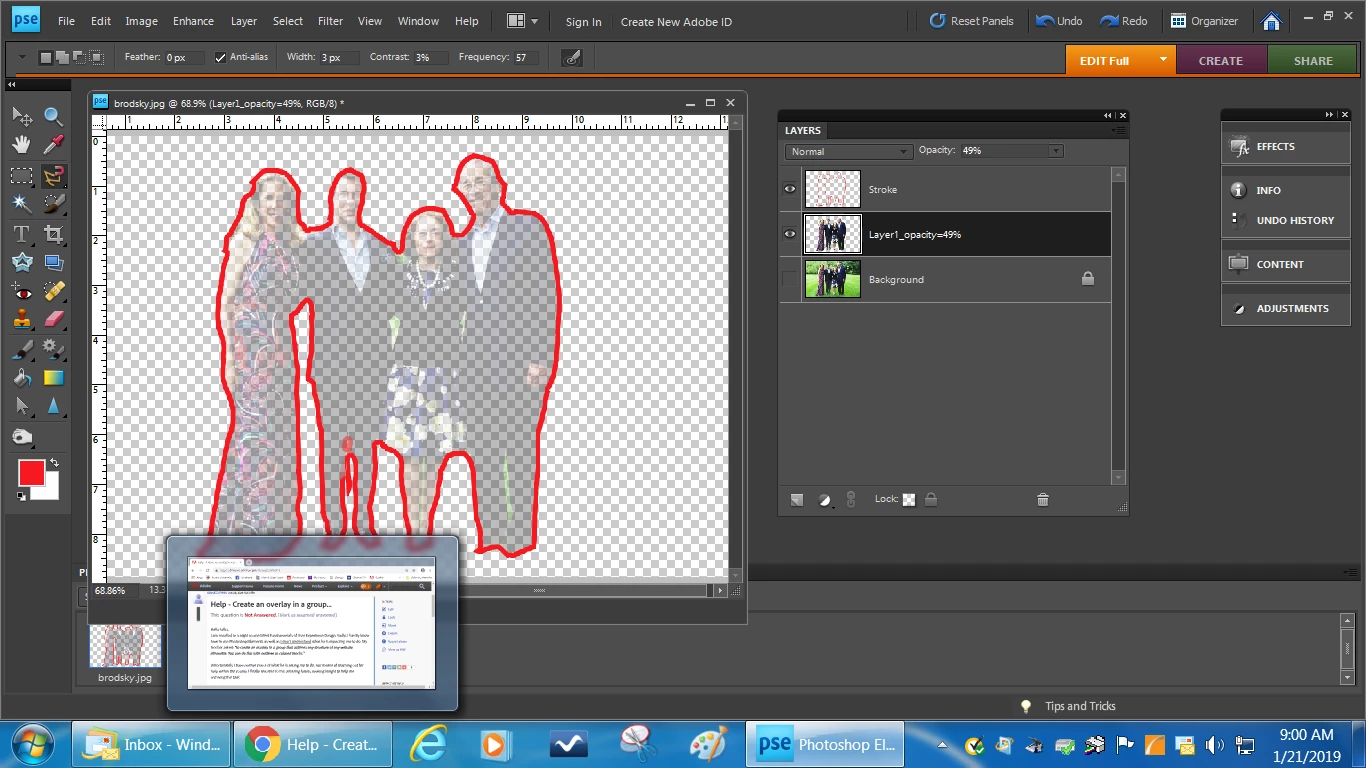The image size is (1366, 768).
Task: Select the Shape selection arrow tool
Action: coord(21,406)
